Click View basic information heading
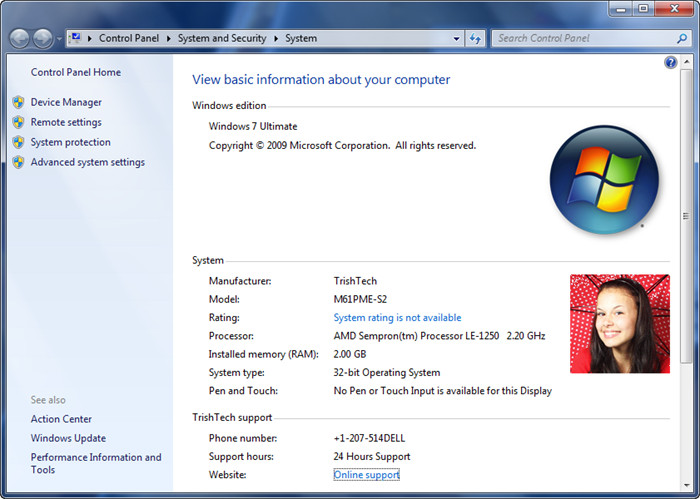This screenshot has width=700, height=499. click(x=321, y=80)
